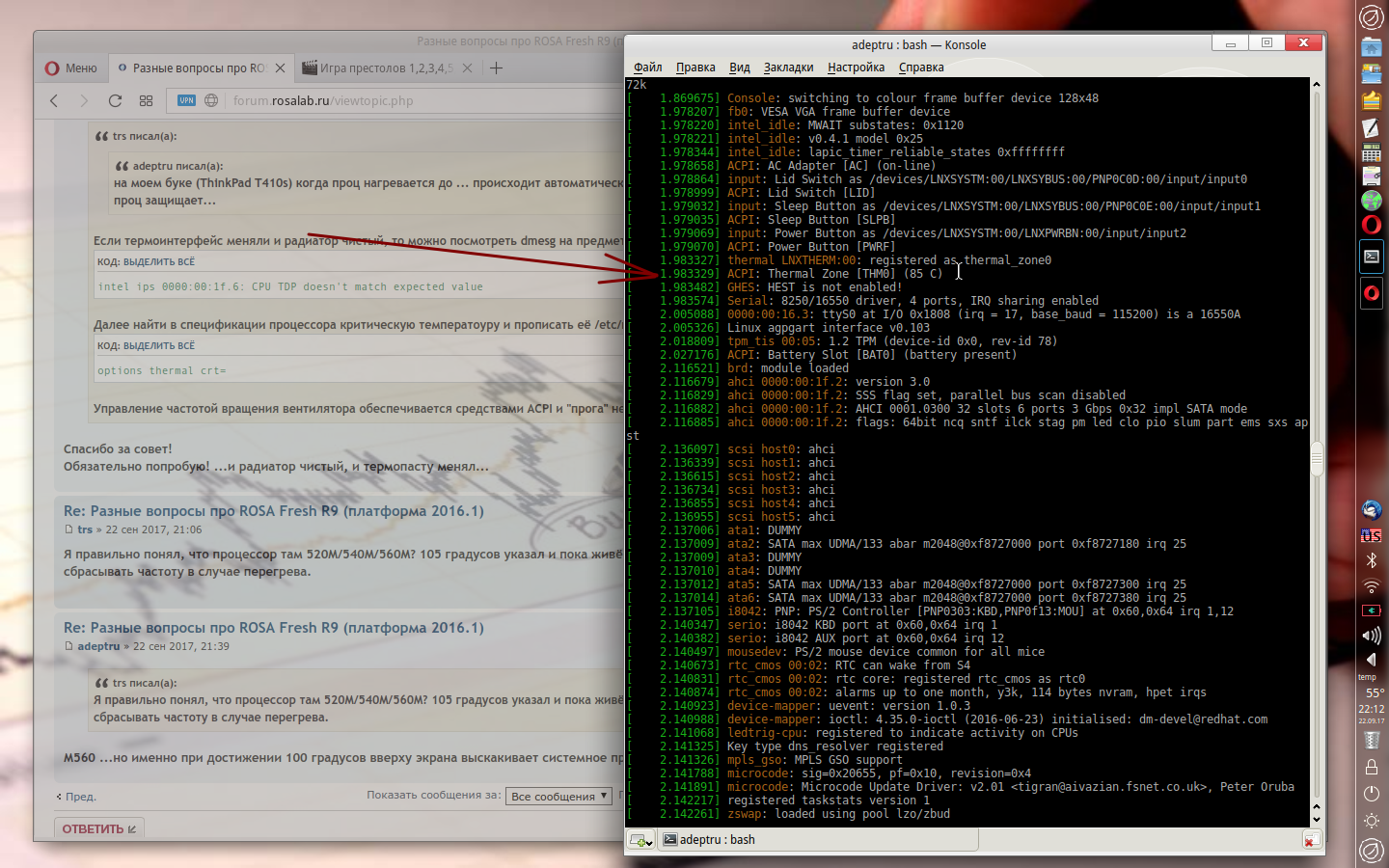1389x868 pixels.
Task: Open adeptru post titled 'Re: Разные вопросы про ROSA'
Action: (274, 628)
